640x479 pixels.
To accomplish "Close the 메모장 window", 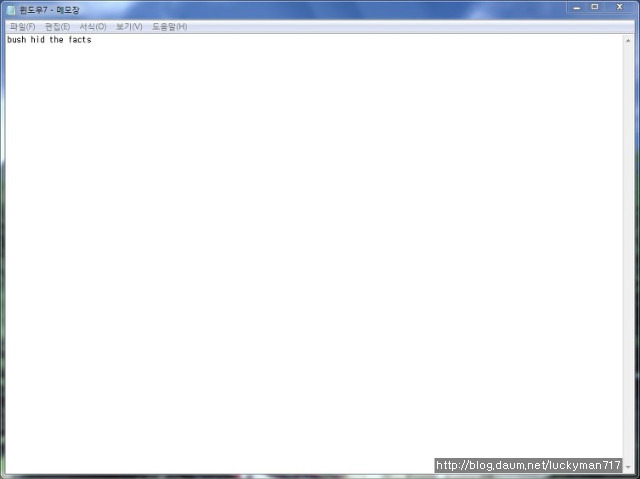I will coord(619,7).
